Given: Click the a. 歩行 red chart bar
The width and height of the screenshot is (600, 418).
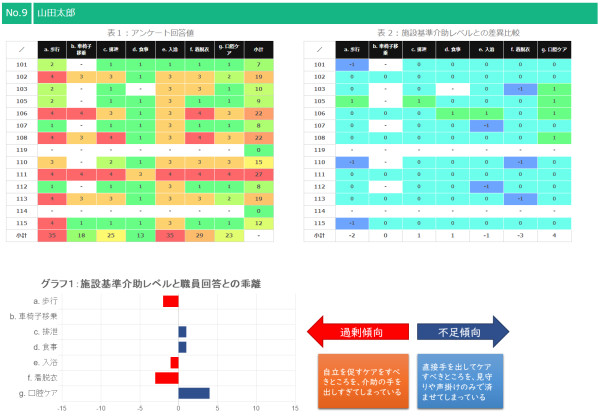Looking at the screenshot, I should pos(170,301).
